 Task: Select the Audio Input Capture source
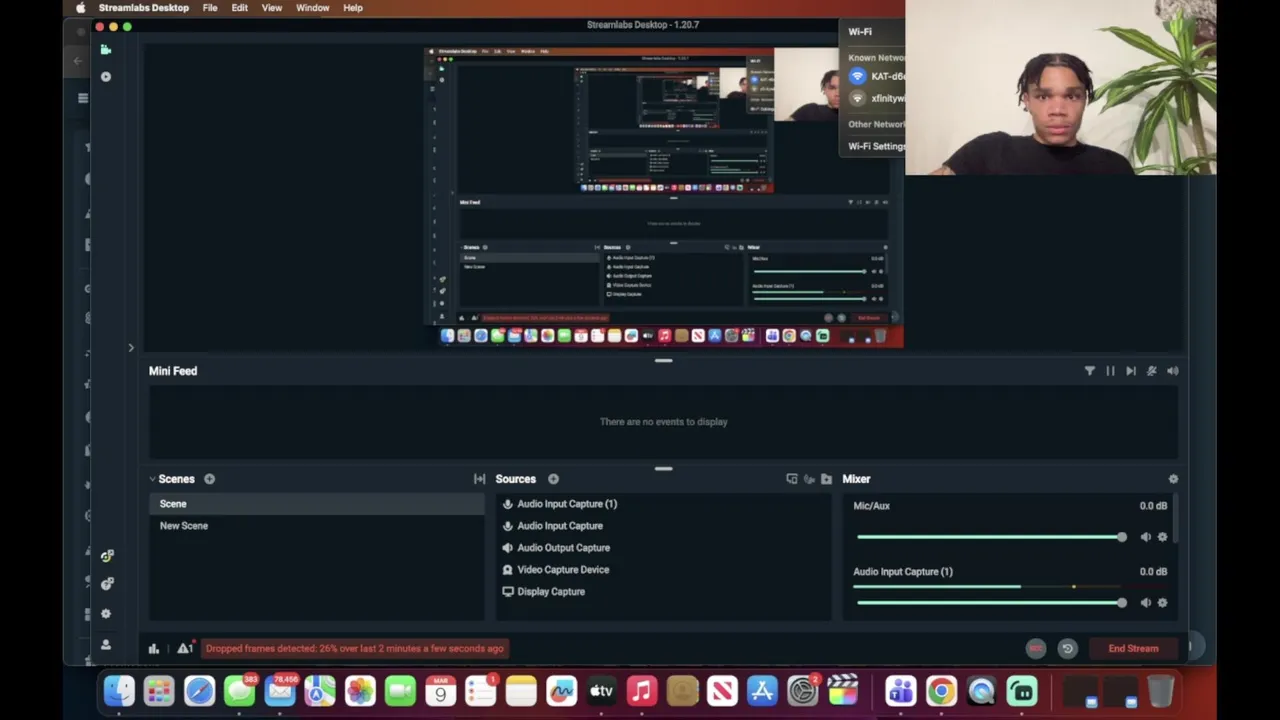coord(663,526)
